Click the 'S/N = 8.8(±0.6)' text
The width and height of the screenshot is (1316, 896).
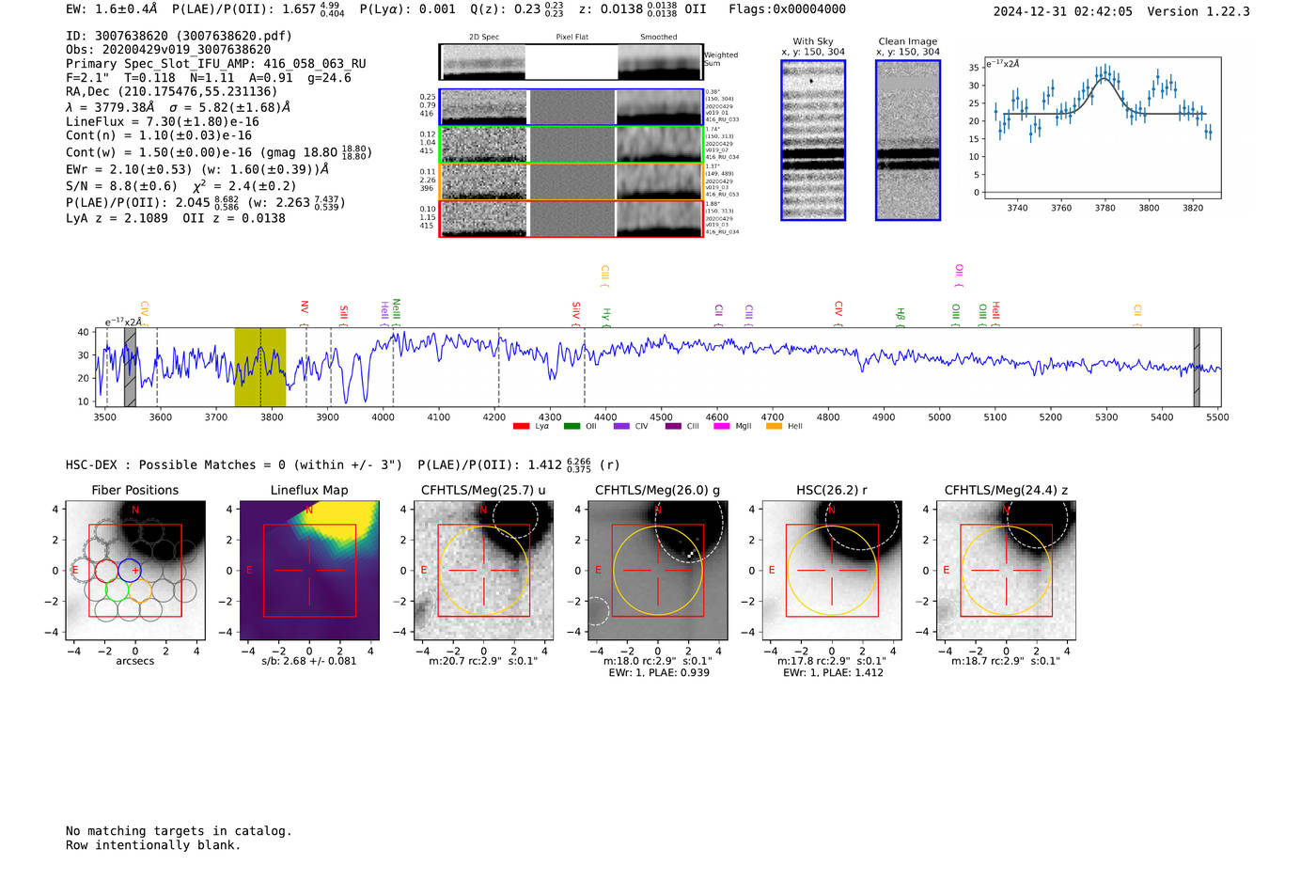tap(121, 186)
